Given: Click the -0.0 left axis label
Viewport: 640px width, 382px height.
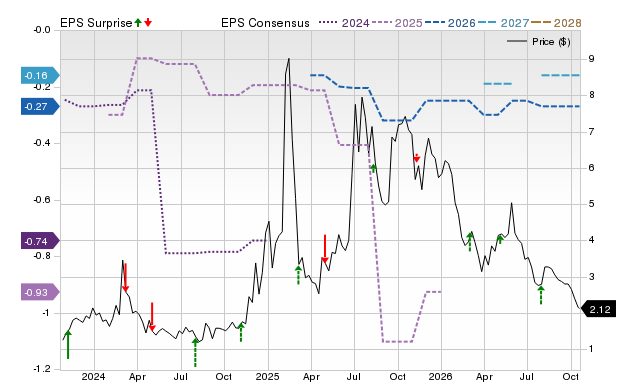Looking at the screenshot, I should click(42, 30).
